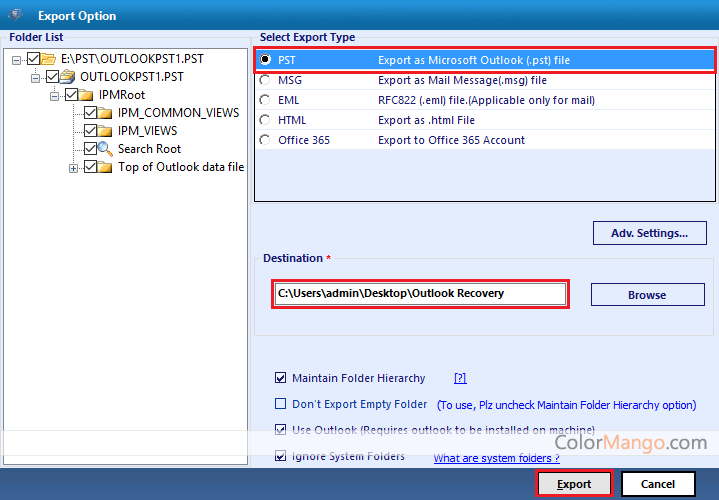Click the Browse button
This screenshot has width=719, height=500.
(x=647, y=294)
